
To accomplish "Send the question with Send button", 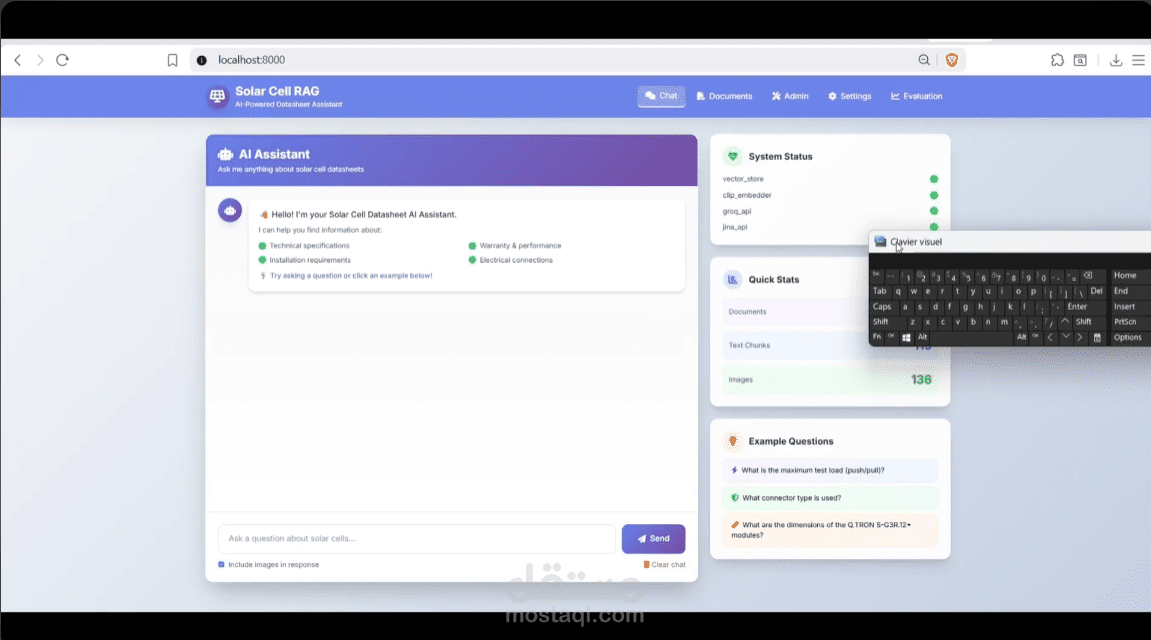I will point(653,539).
